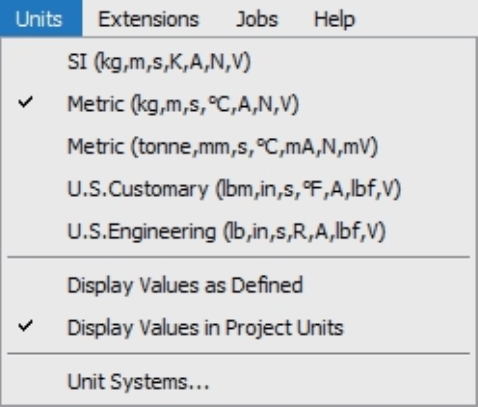Image resolution: width=478 pixels, height=407 pixels.
Task: Click the checkmark beside Metric (kg,m,s,°C,A,N,V)
Action: pyautogui.click(x=26, y=103)
